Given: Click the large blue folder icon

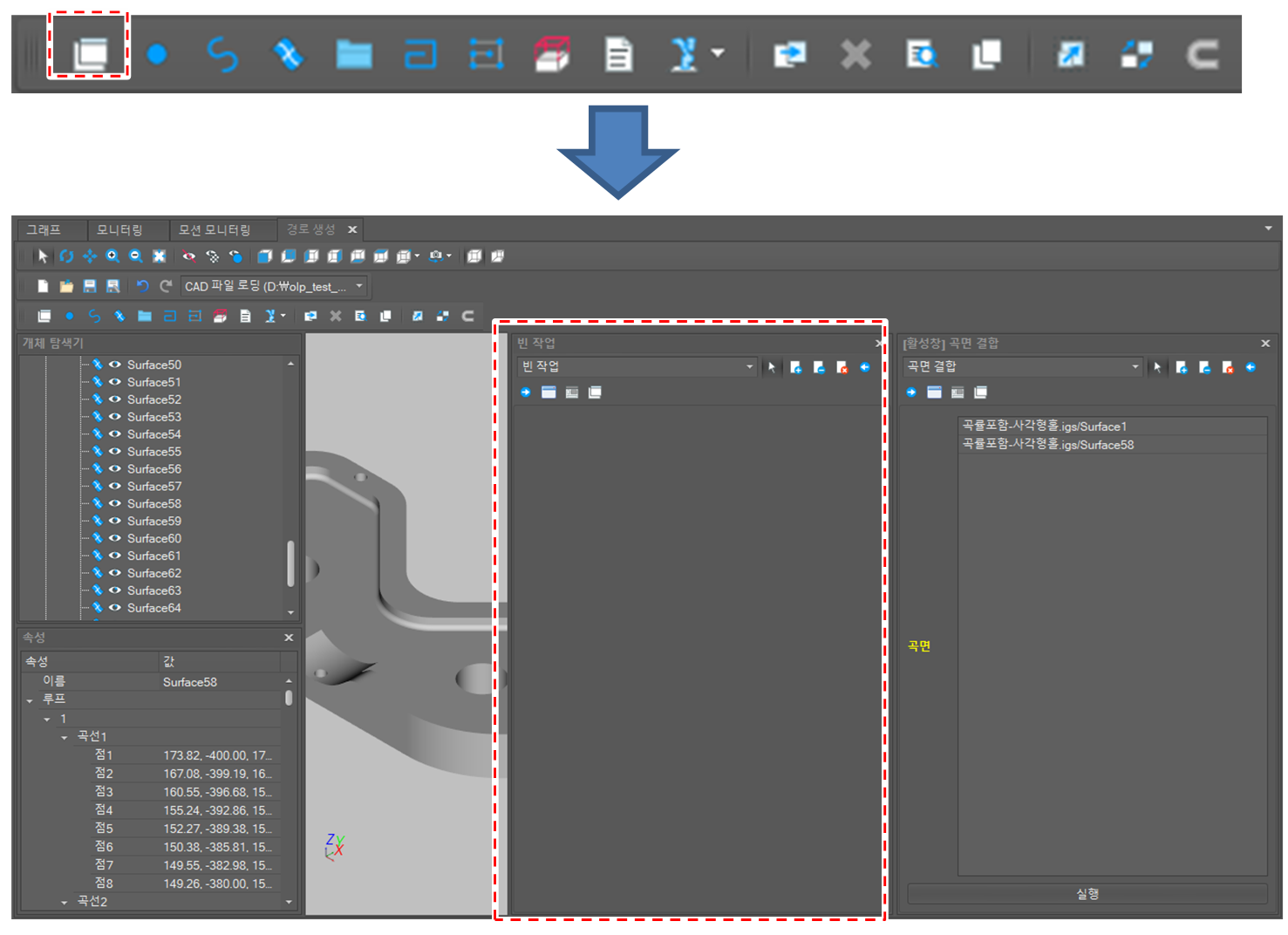Looking at the screenshot, I should point(354,55).
